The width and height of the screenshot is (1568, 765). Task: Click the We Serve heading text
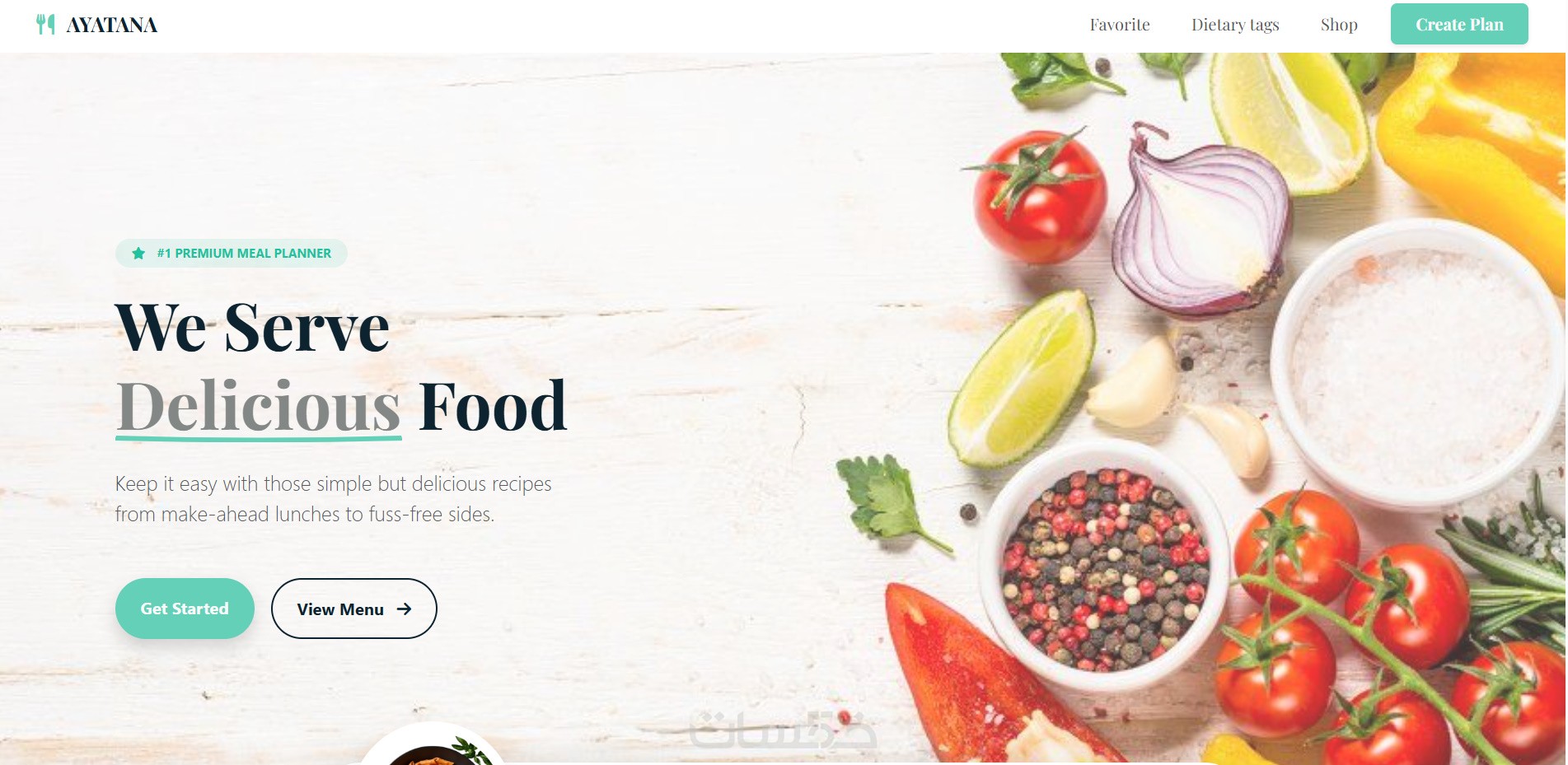click(x=252, y=327)
